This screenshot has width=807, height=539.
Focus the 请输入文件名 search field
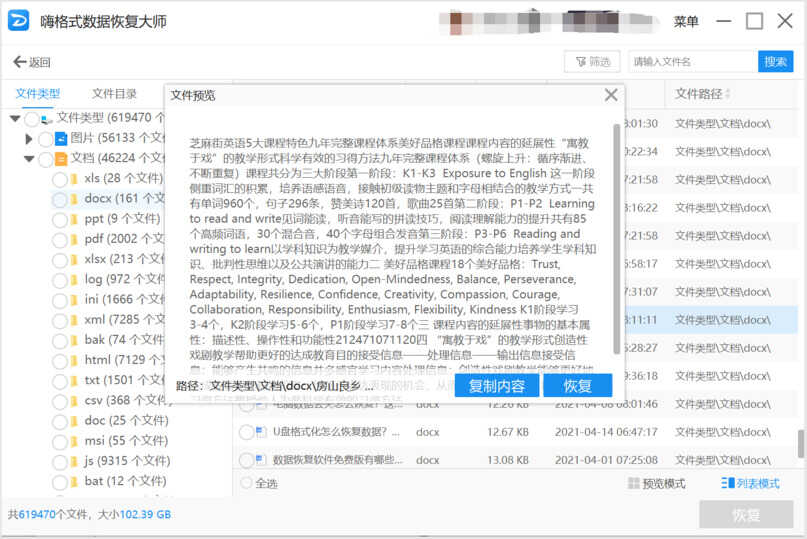[x=692, y=62]
